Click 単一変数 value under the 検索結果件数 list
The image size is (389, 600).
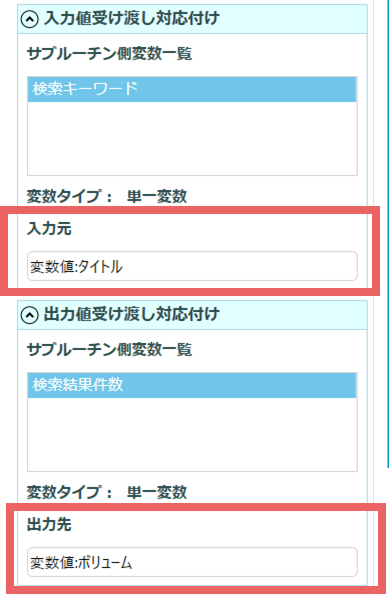(157, 492)
